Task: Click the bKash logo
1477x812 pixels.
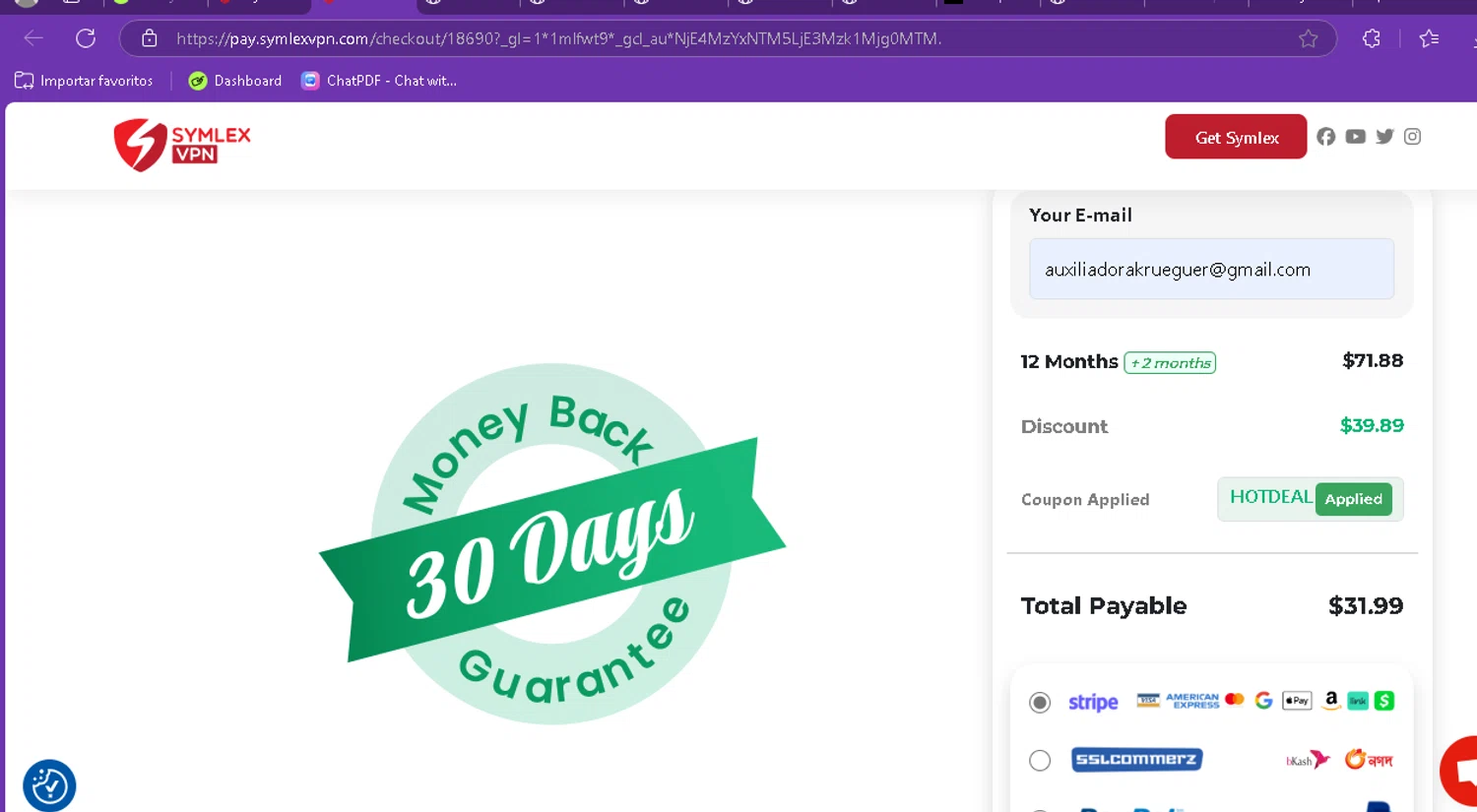Action: pyautogui.click(x=1308, y=760)
